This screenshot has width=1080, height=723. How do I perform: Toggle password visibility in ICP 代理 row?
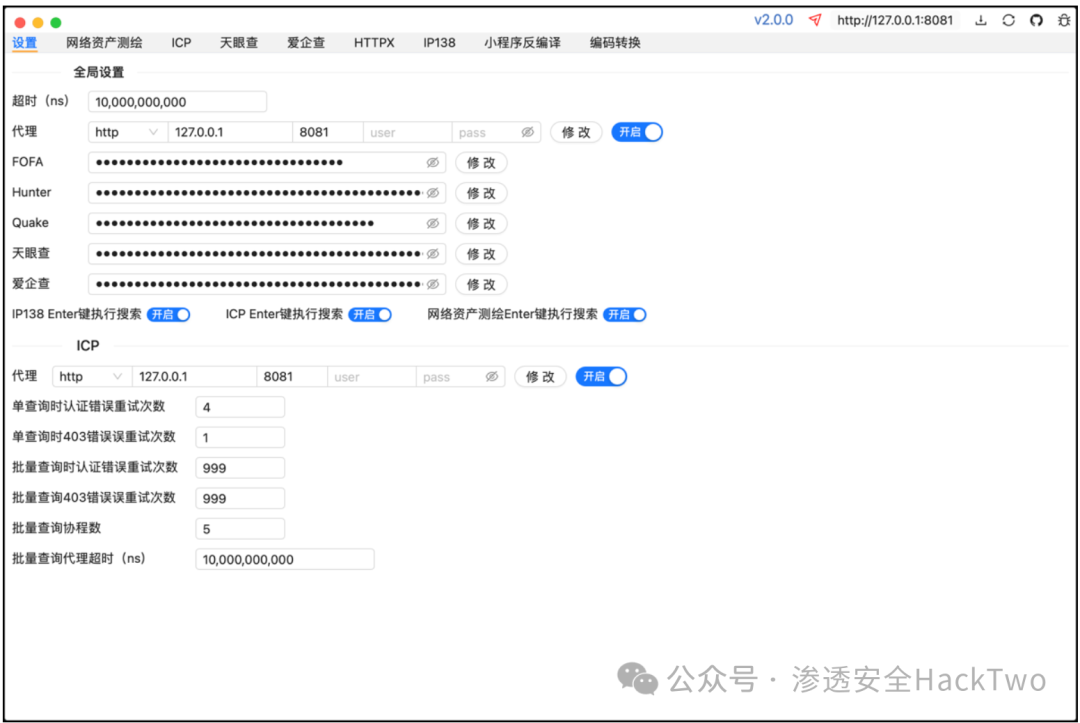click(x=492, y=377)
